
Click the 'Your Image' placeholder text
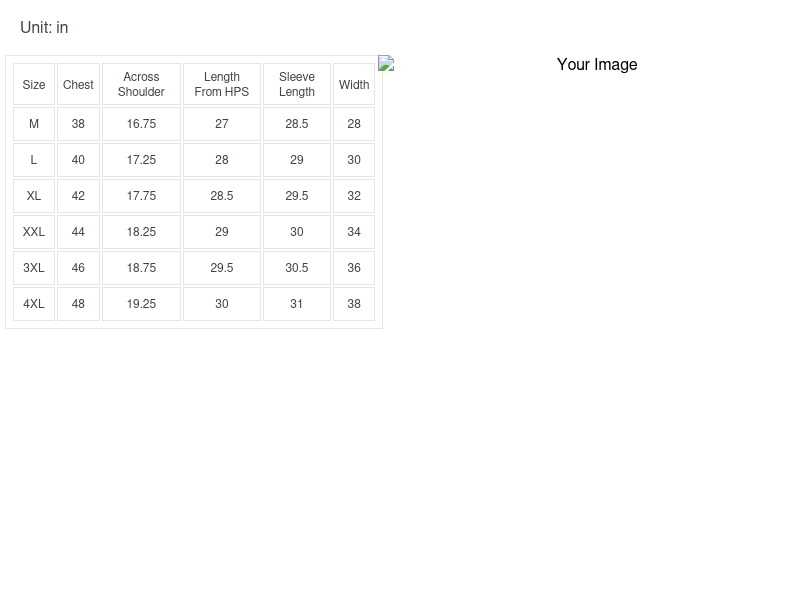(x=597, y=64)
